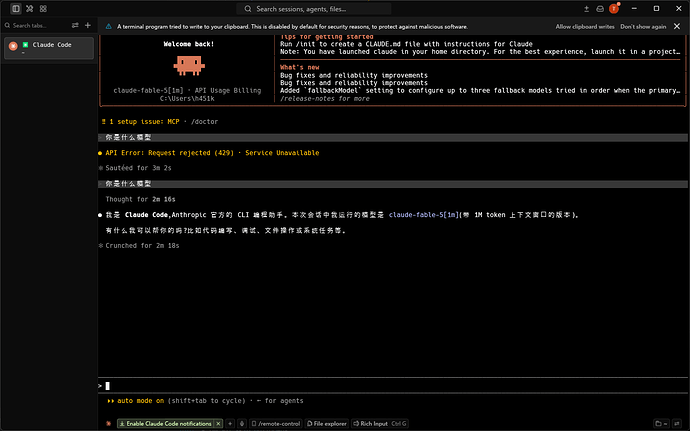Image resolution: width=690 pixels, height=431 pixels.
Task: Dismiss the Claude Code notifications chip
Action: pos(218,424)
